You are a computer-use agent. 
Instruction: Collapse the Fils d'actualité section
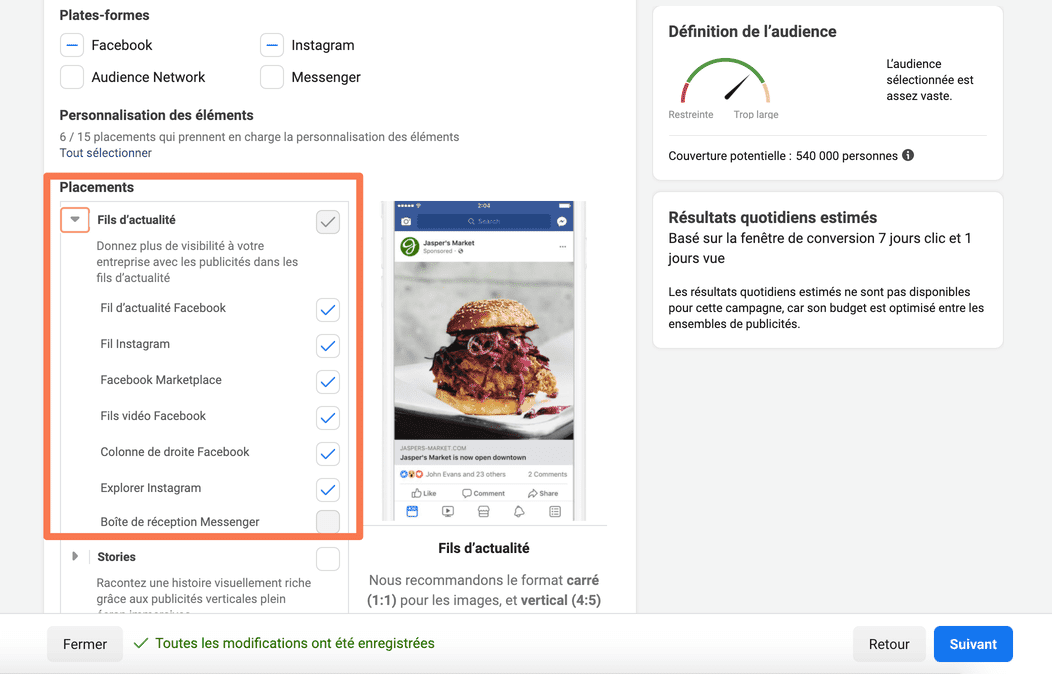75,220
